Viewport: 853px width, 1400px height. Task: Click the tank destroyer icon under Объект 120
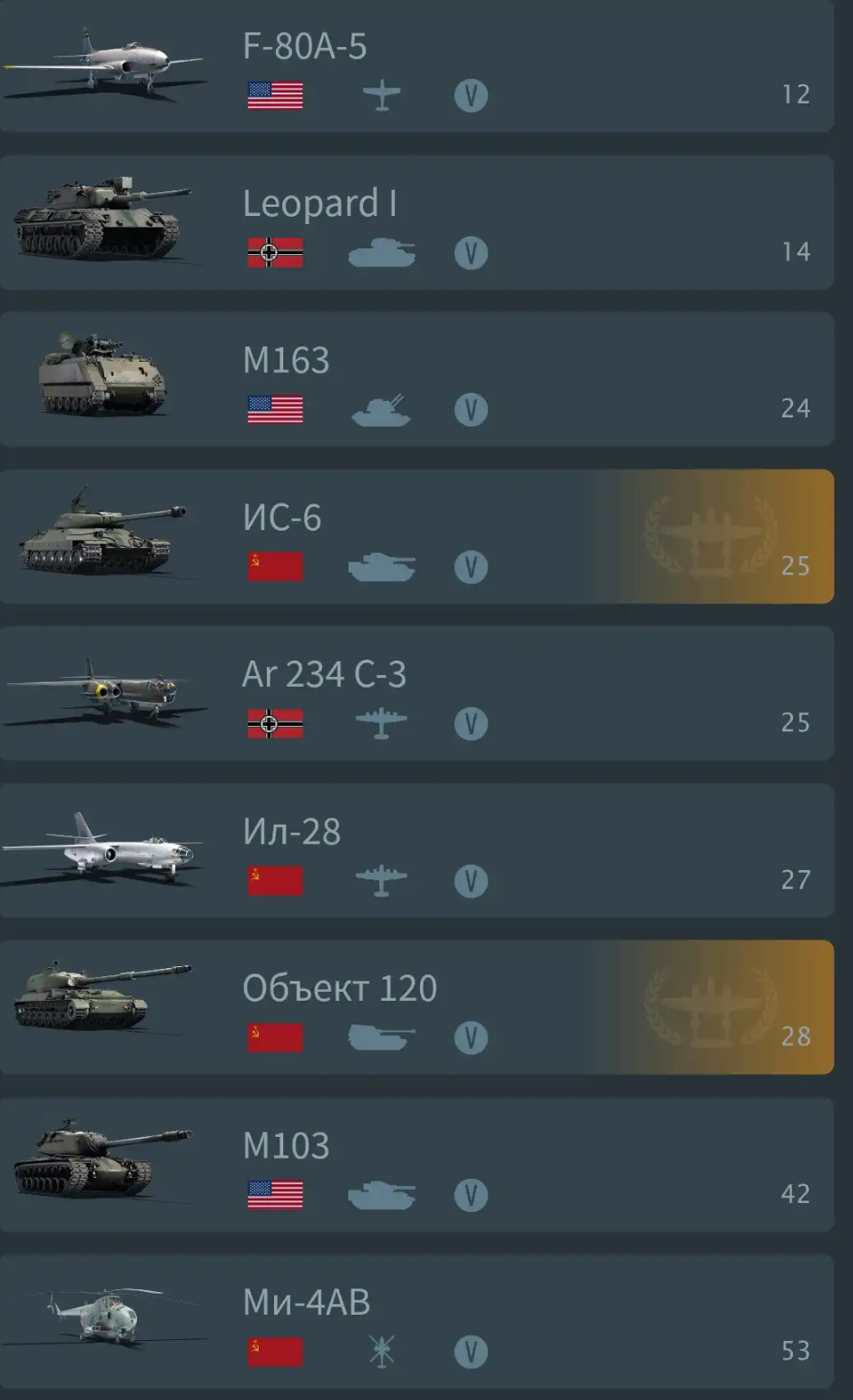coord(381,1038)
